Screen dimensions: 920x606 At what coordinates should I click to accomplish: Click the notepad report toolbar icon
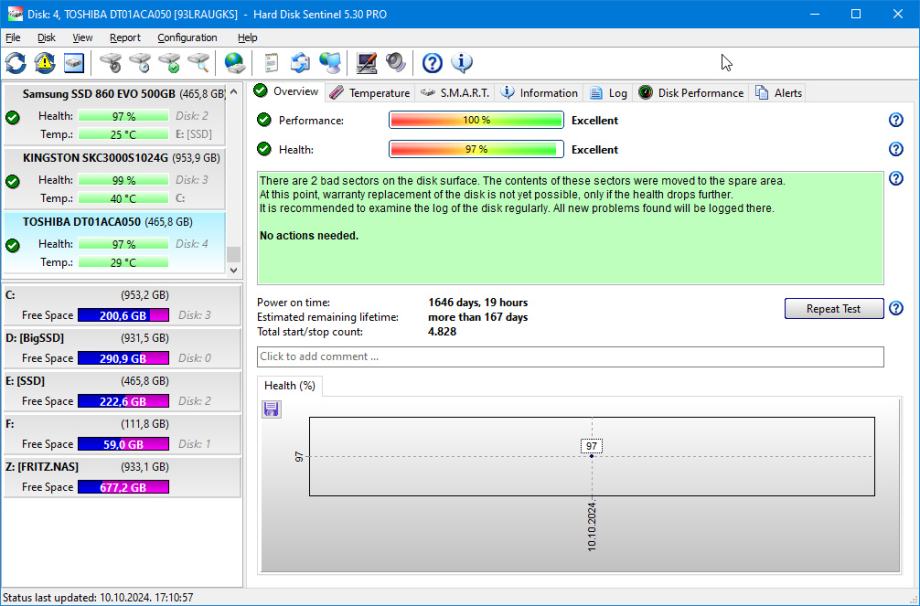tap(270, 63)
